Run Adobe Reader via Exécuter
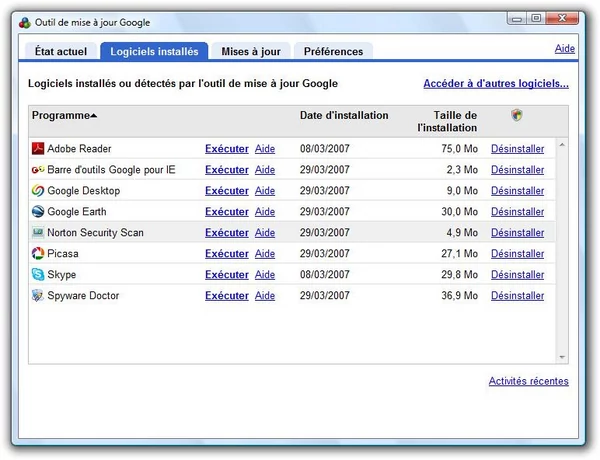Screen dimensions: 600x460 tap(227, 148)
